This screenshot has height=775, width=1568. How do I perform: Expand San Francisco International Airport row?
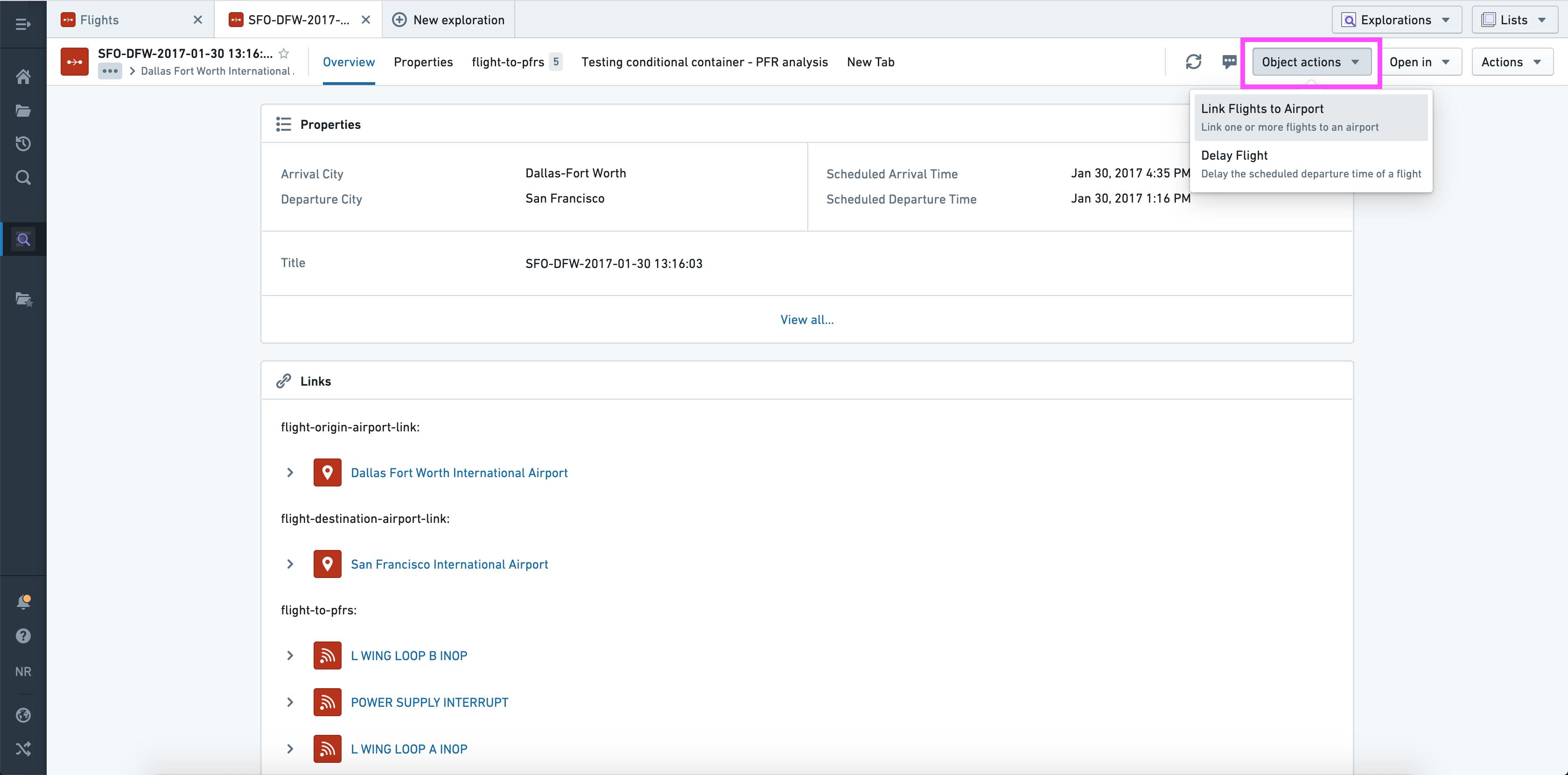coord(290,564)
